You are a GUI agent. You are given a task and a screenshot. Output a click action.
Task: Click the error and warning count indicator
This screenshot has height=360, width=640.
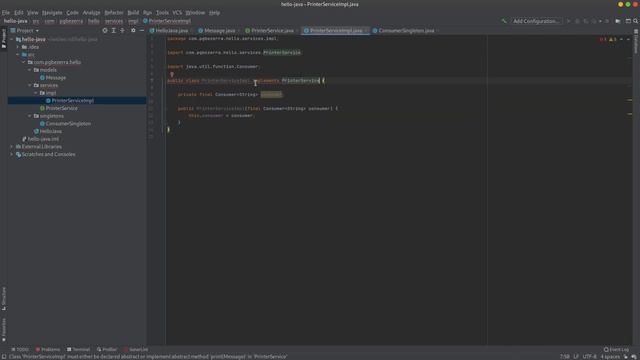pos(608,39)
